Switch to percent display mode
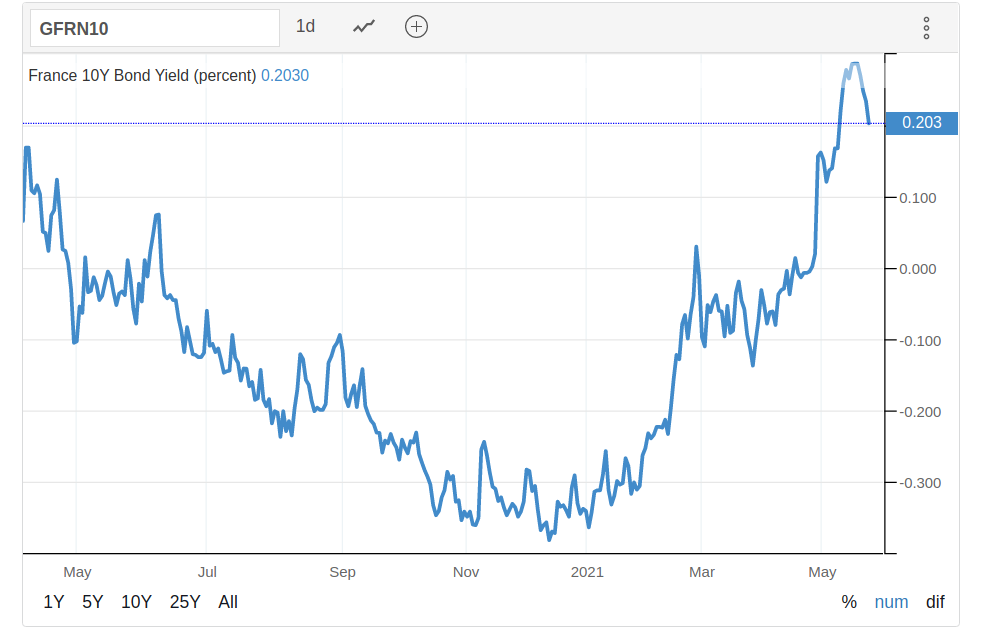This screenshot has width=982, height=637. tap(849, 602)
